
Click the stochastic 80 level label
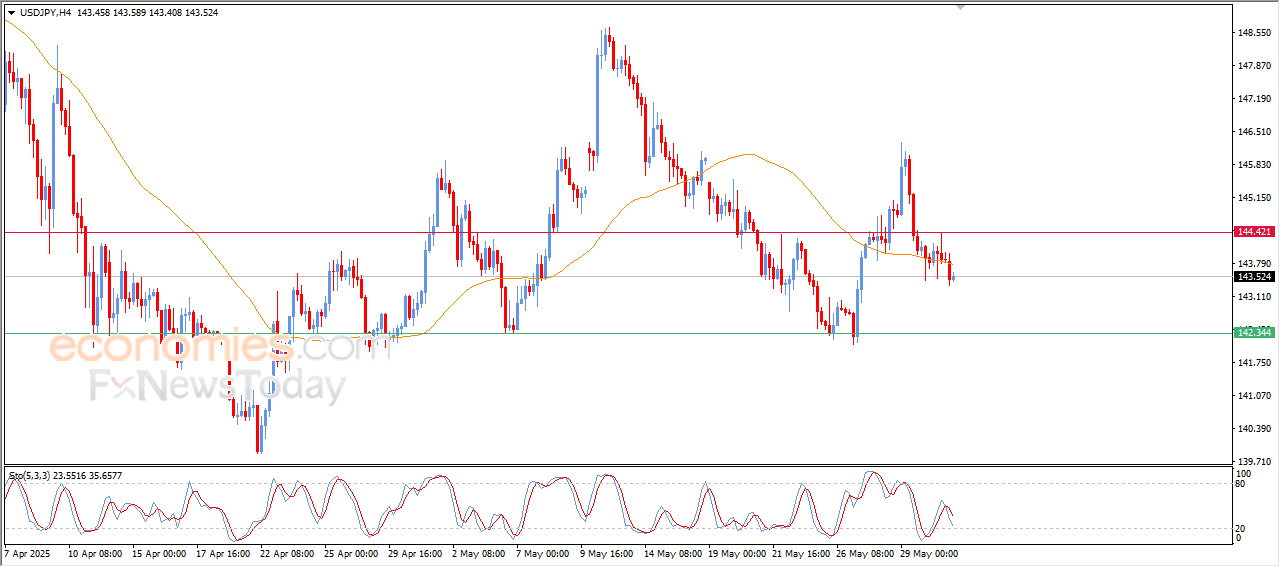point(1243,484)
